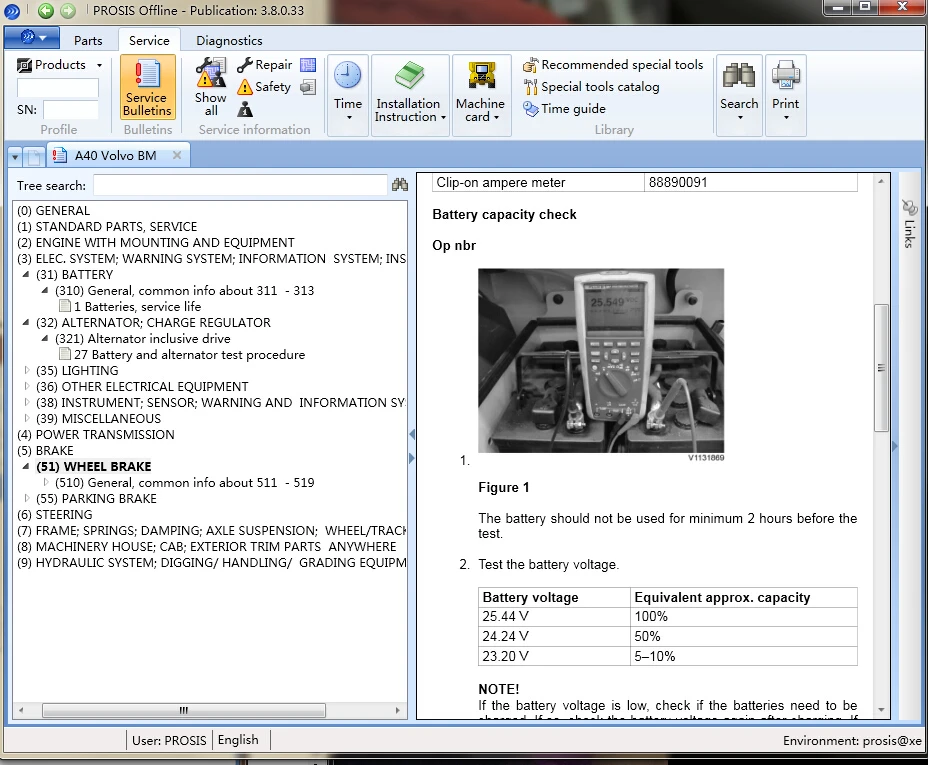Click the SN input field
This screenshot has height=765, width=928.
tap(70, 109)
